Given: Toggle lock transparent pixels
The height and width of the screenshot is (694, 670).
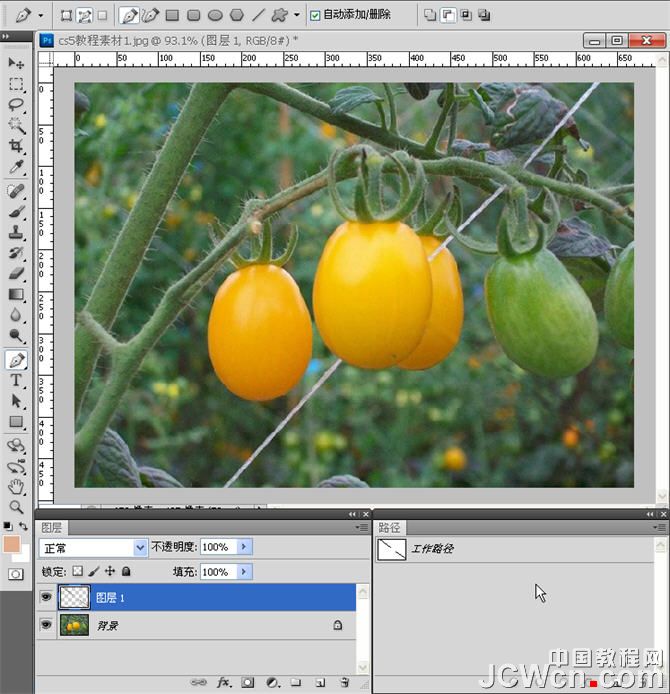Looking at the screenshot, I should pyautogui.click(x=78, y=571).
